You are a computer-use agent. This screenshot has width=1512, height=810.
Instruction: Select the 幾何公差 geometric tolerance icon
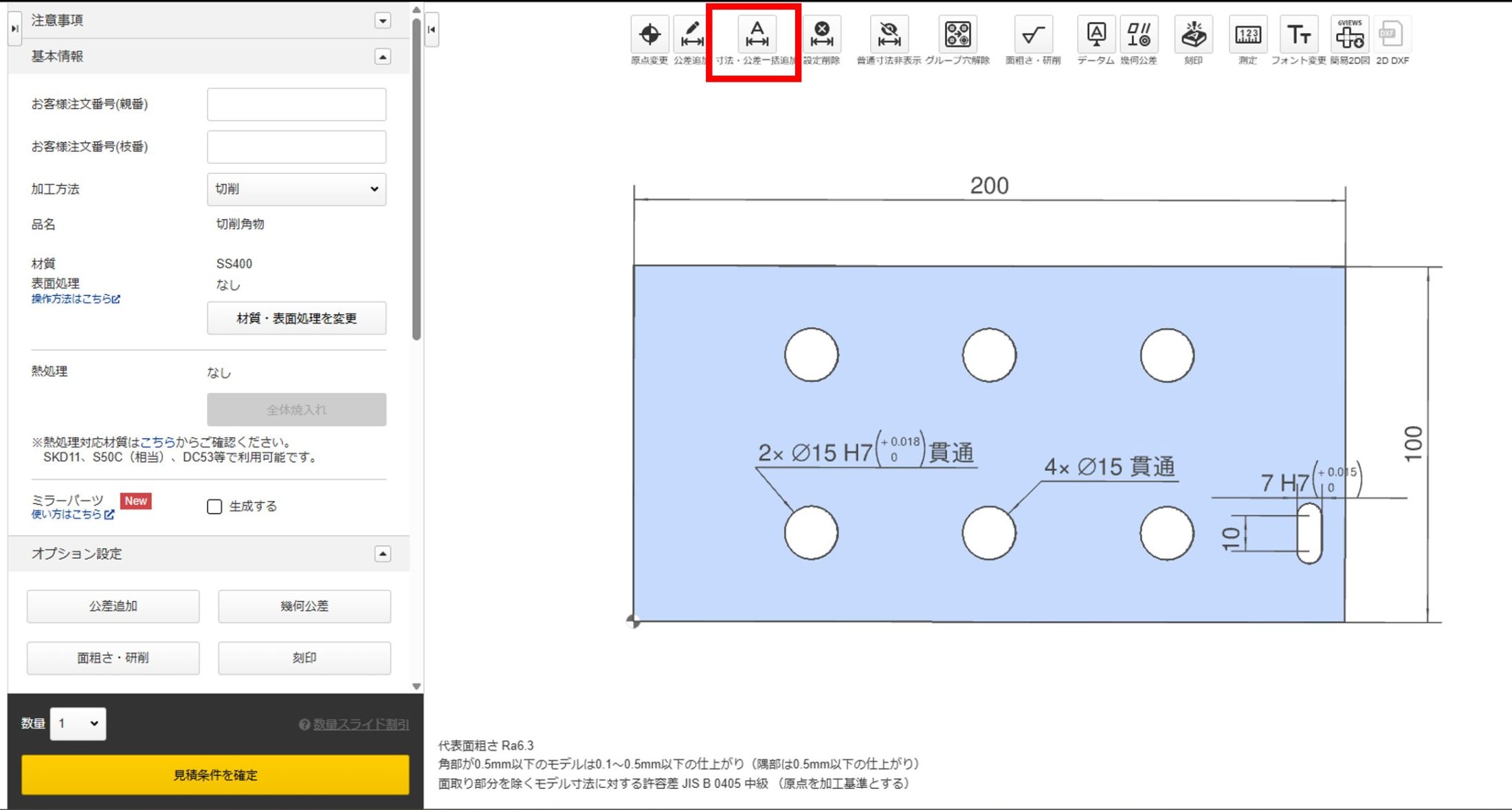[1139, 33]
